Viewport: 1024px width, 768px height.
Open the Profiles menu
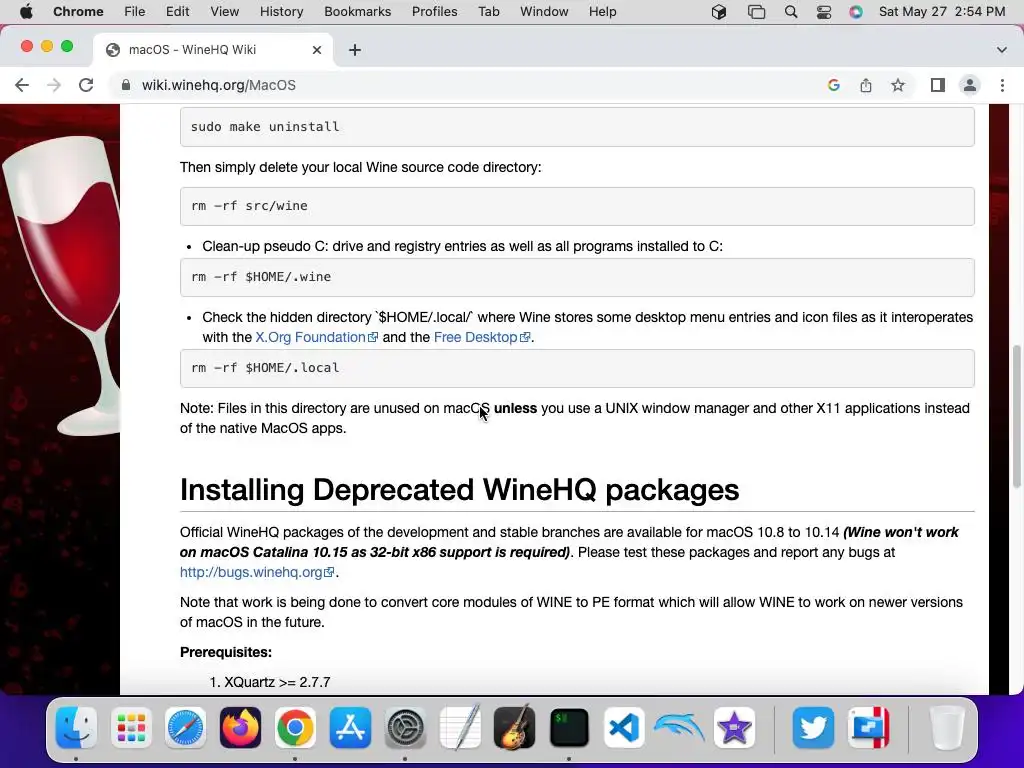[x=434, y=12]
